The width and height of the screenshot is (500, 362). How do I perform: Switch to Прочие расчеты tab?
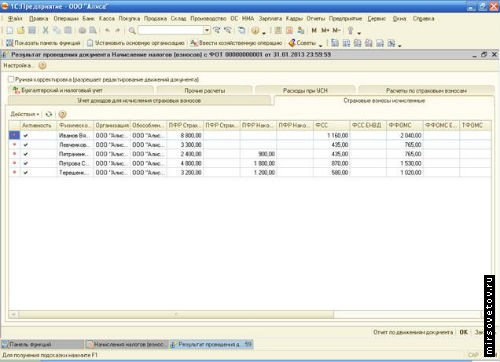click(x=204, y=90)
